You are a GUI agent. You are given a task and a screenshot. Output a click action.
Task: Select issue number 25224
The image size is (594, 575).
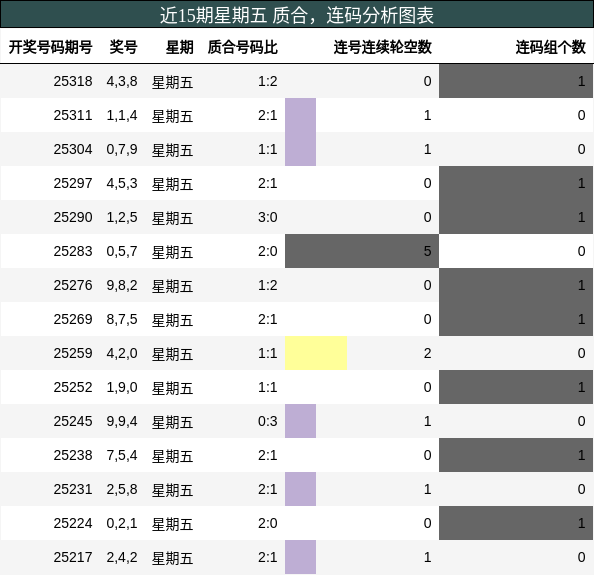(x=73, y=523)
